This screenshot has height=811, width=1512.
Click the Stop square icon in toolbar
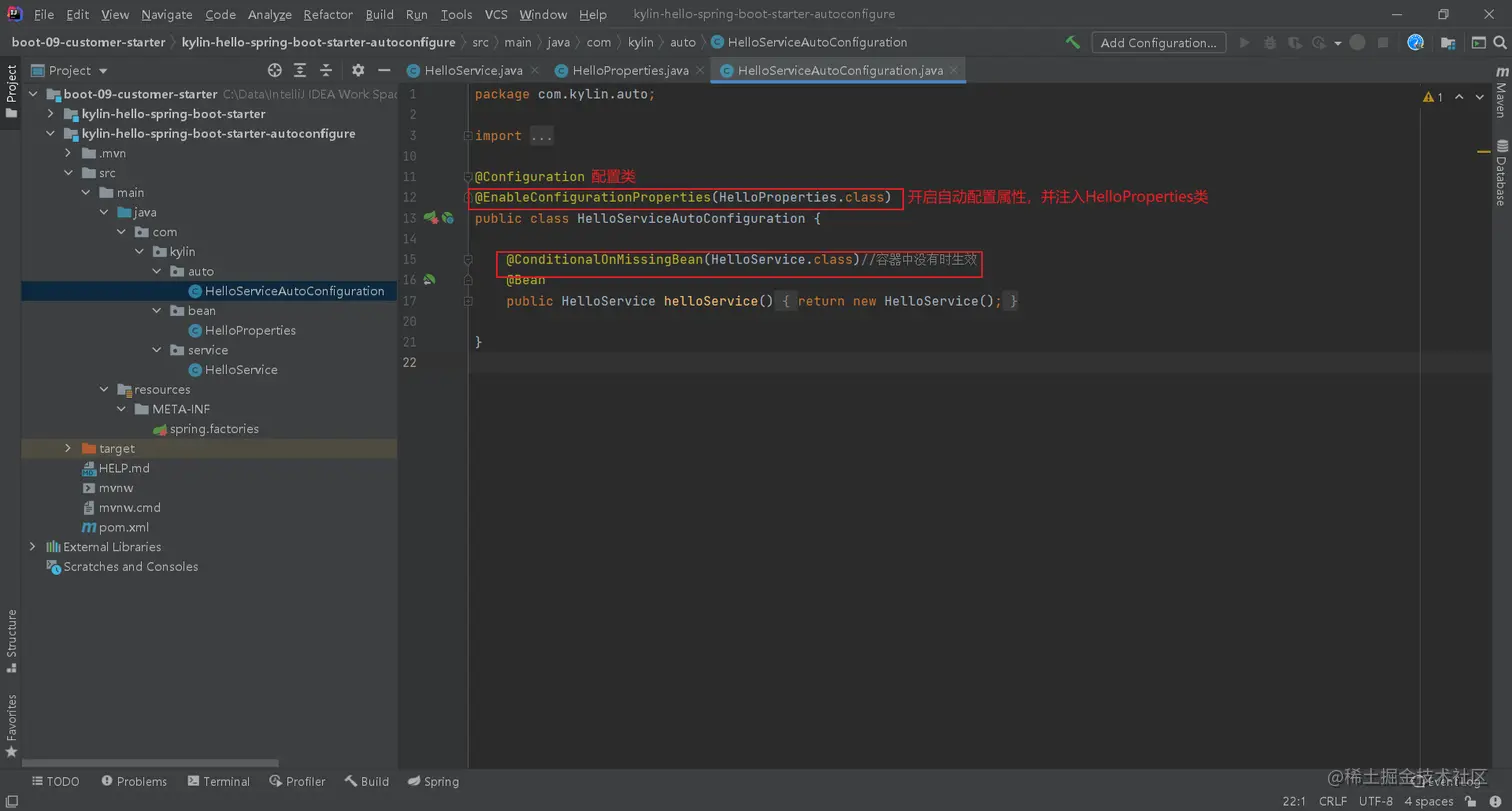[1383, 42]
